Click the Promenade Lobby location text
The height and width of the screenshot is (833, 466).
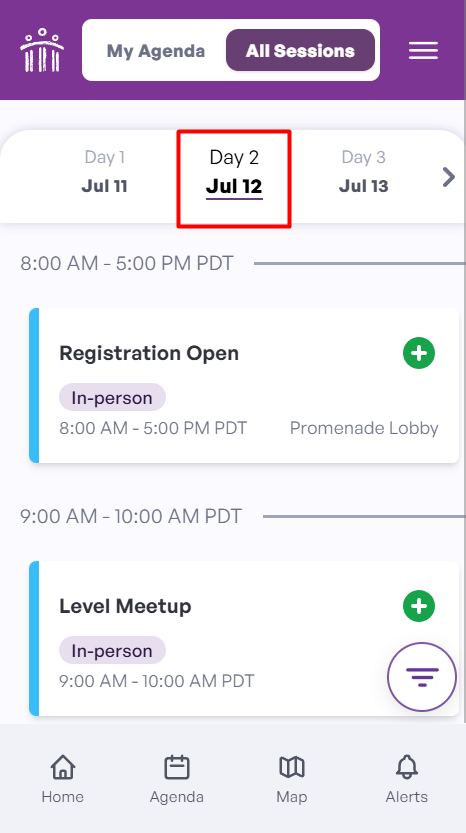click(x=364, y=428)
